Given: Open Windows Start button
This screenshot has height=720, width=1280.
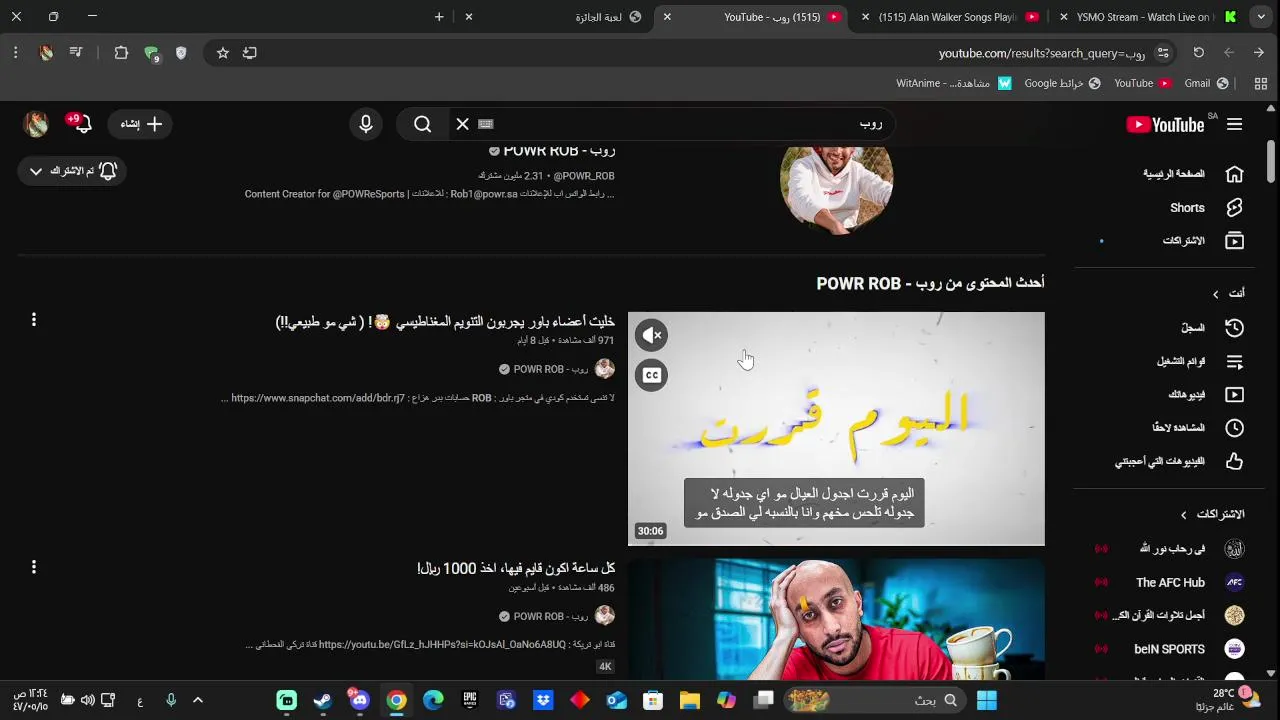Looking at the screenshot, I should 987,700.
